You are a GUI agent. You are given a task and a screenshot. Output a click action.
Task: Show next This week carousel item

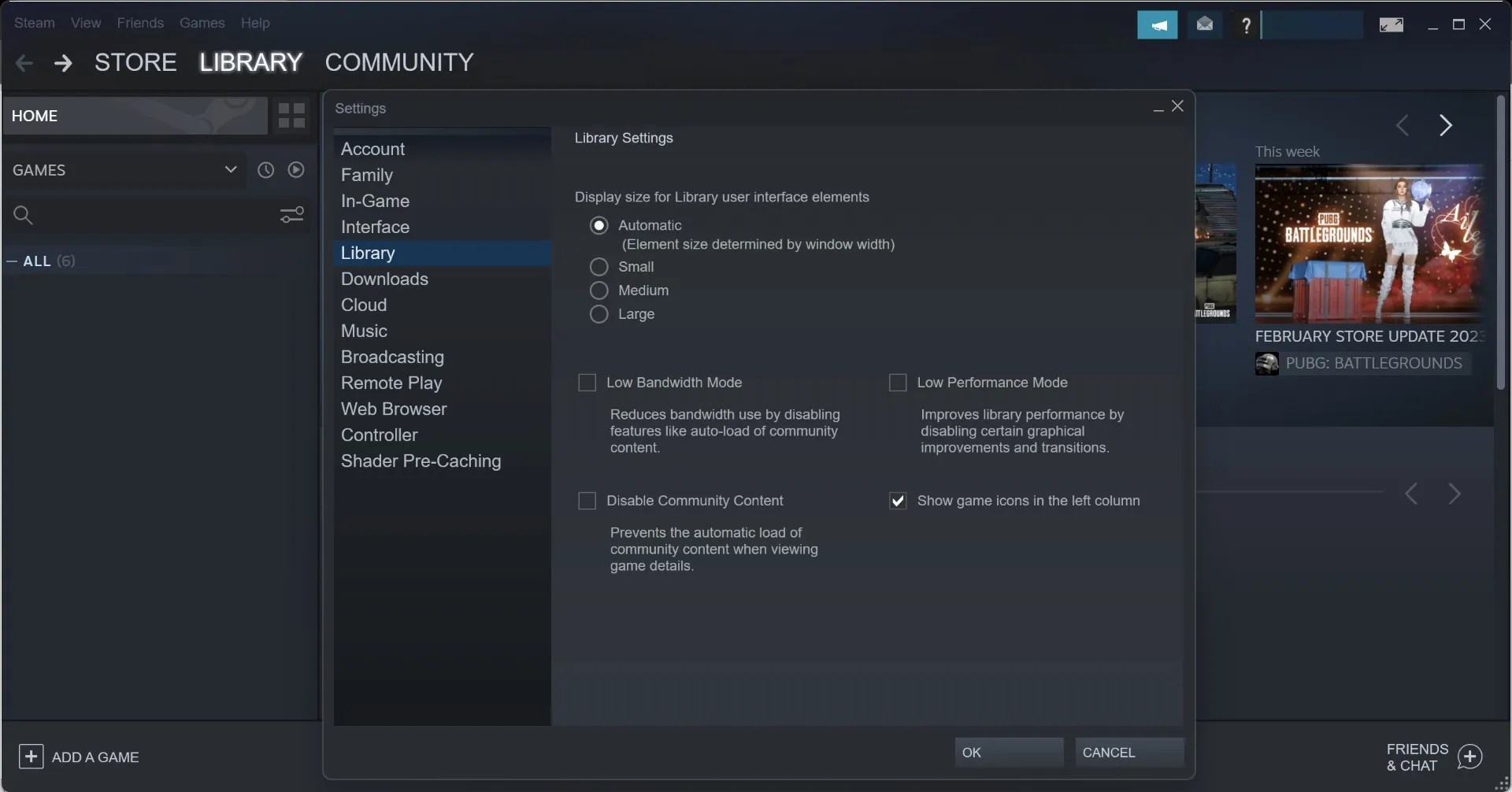coord(1447,125)
